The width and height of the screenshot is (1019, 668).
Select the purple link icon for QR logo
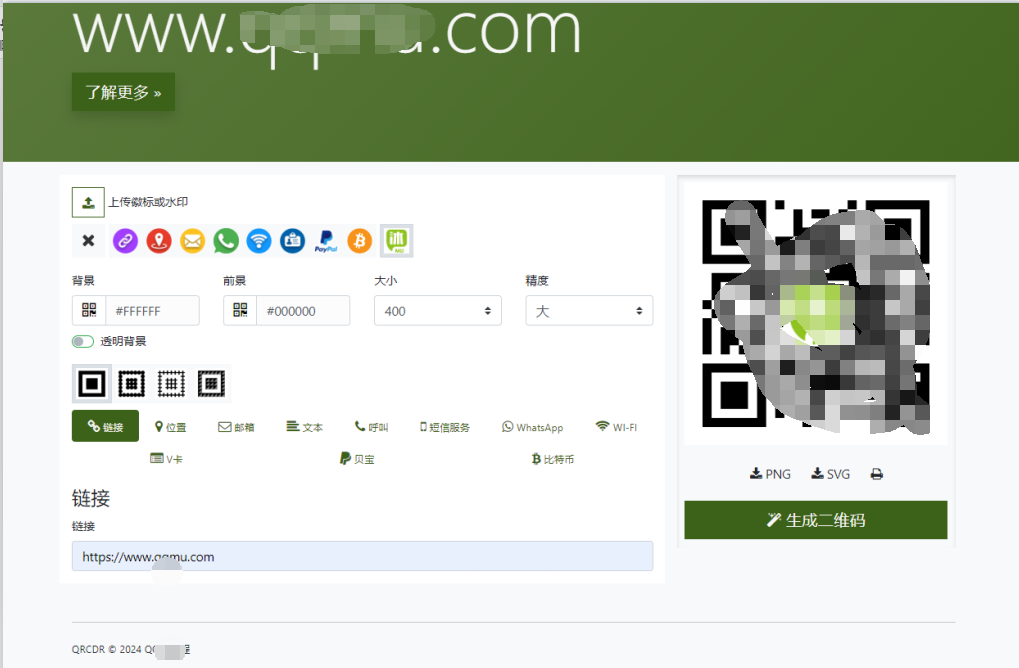(125, 240)
